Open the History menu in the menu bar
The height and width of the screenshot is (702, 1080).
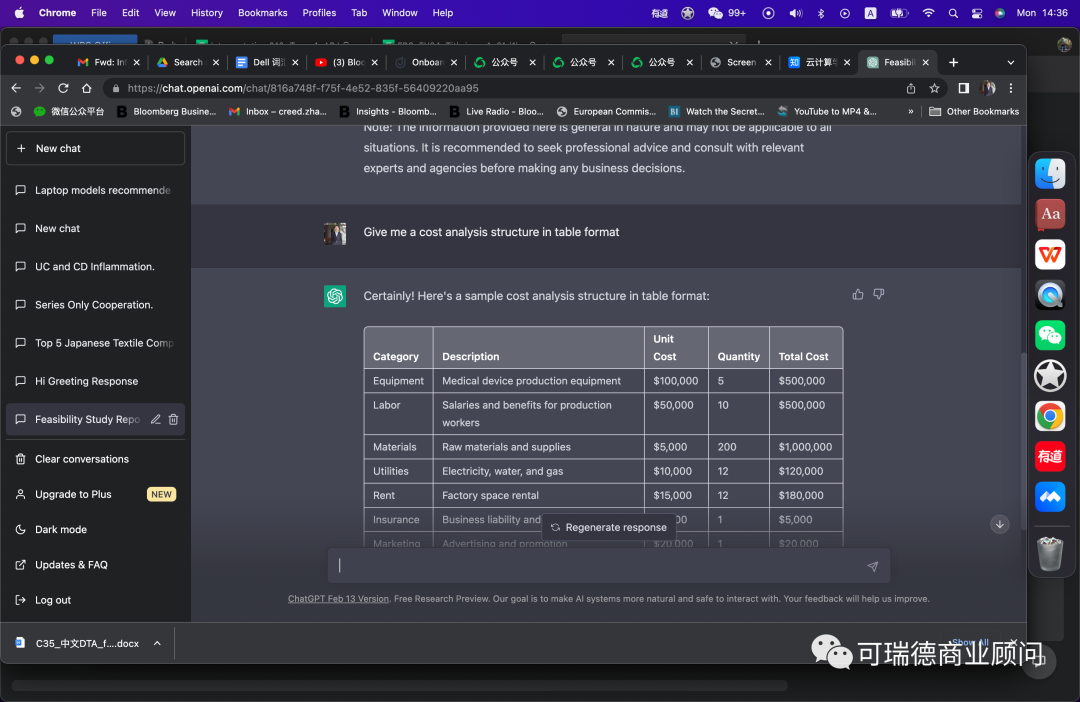pos(207,13)
